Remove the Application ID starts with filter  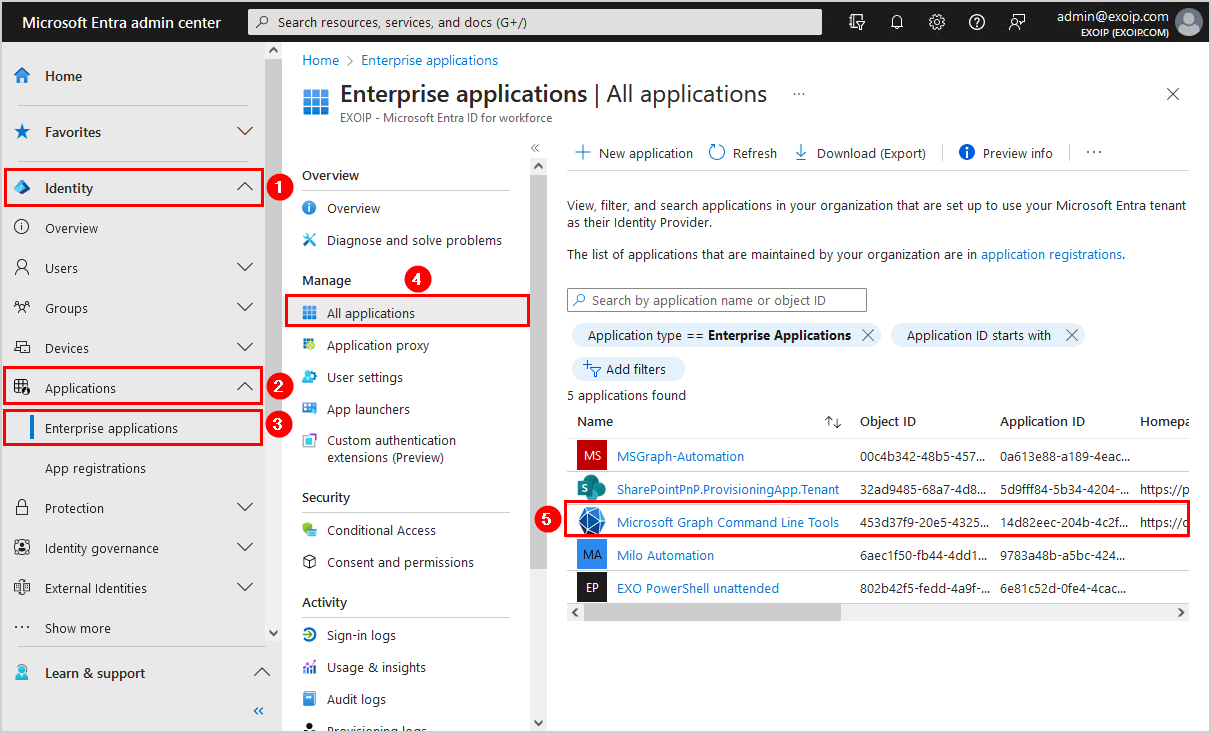click(x=1072, y=336)
